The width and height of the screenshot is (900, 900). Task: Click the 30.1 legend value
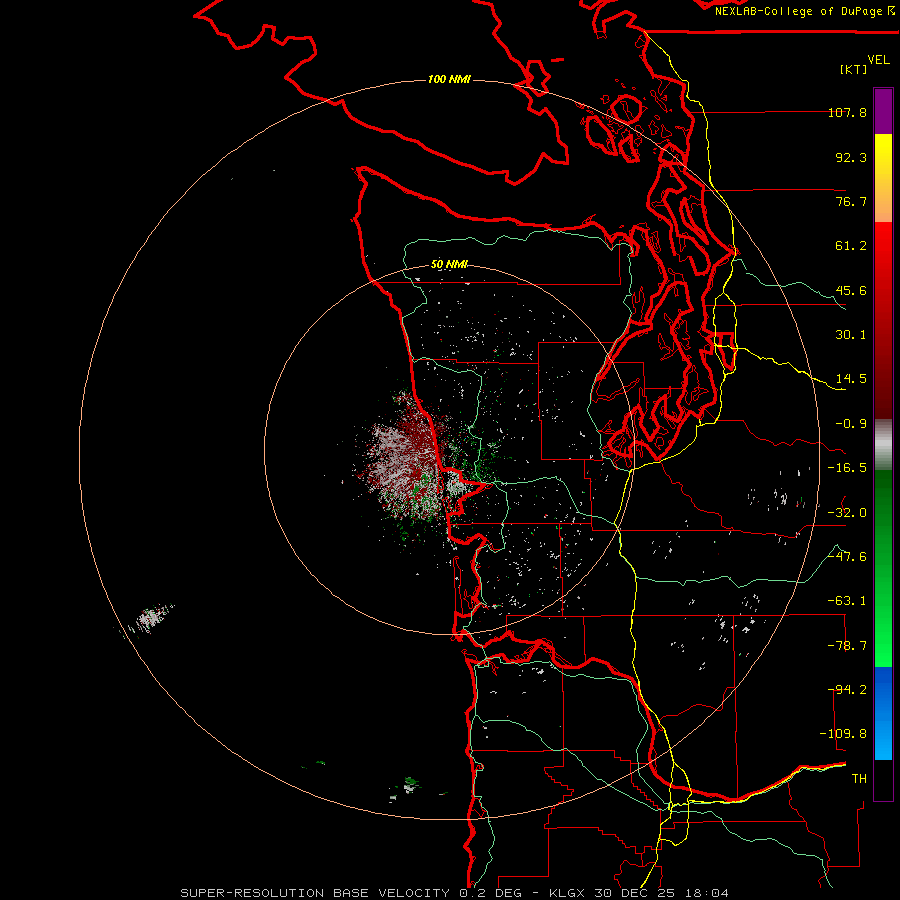(851, 335)
